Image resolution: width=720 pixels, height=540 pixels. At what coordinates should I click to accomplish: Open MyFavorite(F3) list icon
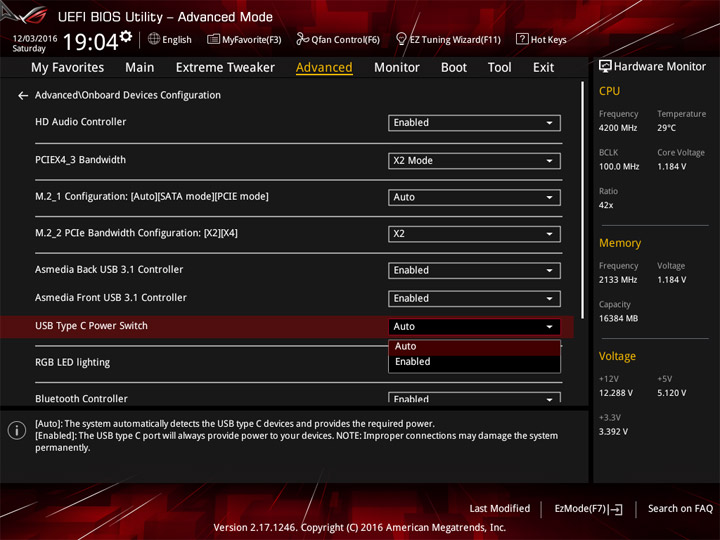pyautogui.click(x=213, y=39)
